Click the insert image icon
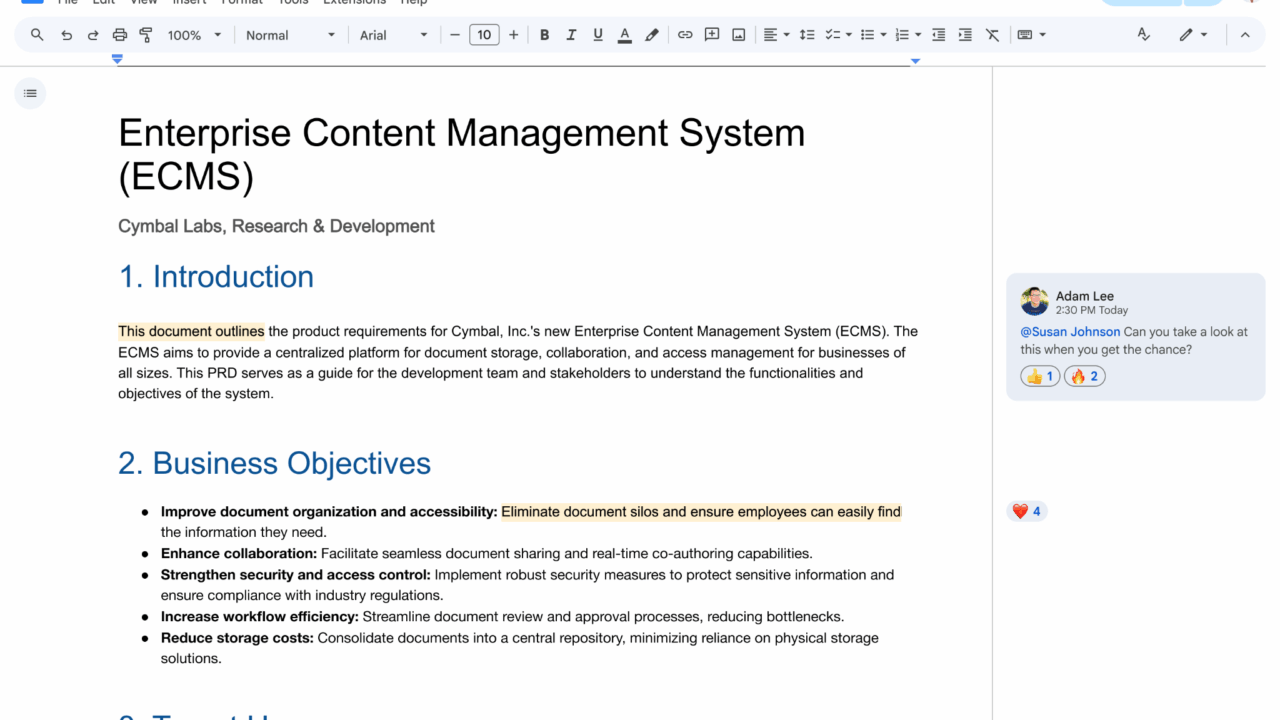 click(x=739, y=35)
